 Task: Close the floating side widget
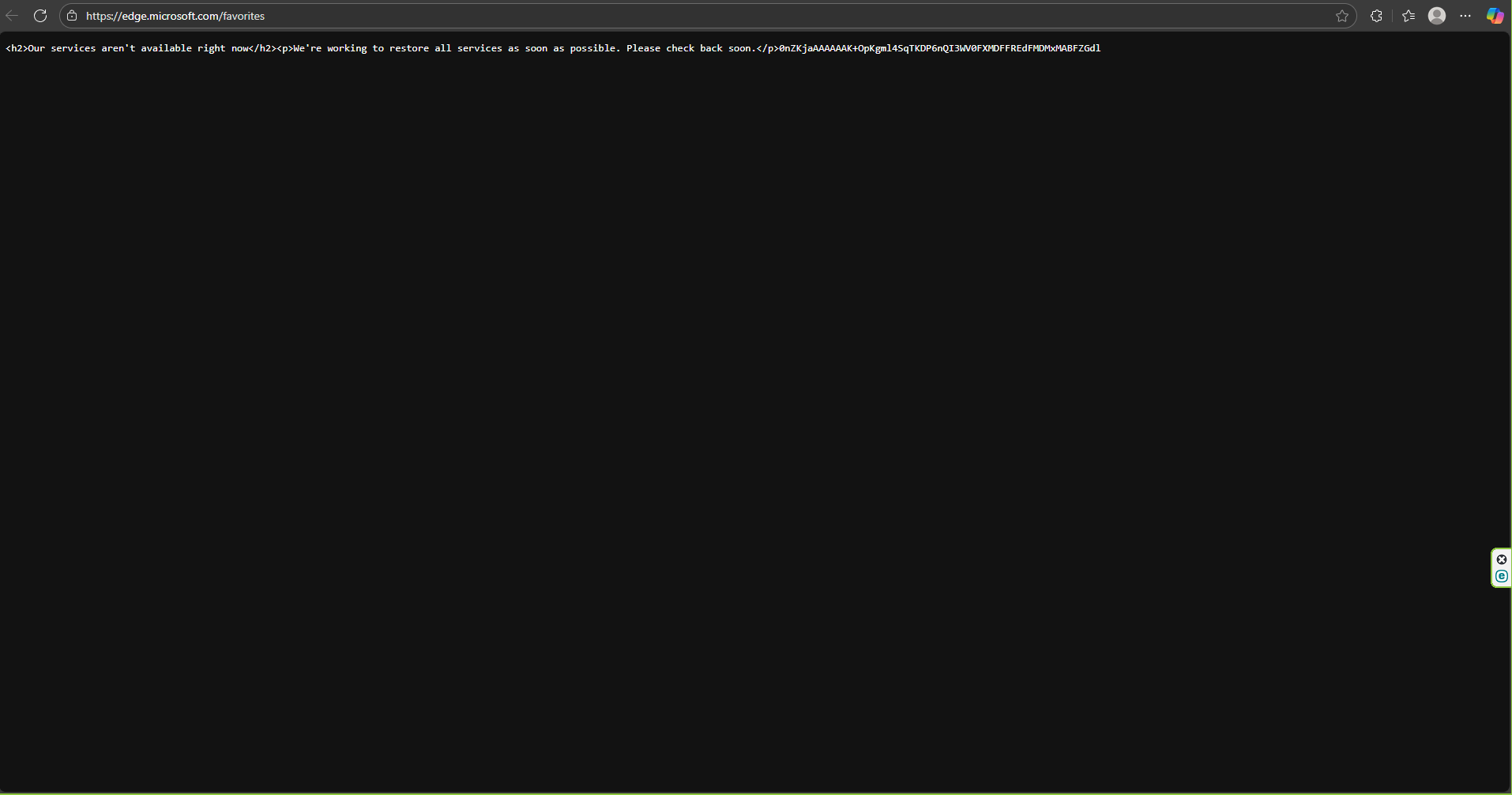click(x=1502, y=560)
